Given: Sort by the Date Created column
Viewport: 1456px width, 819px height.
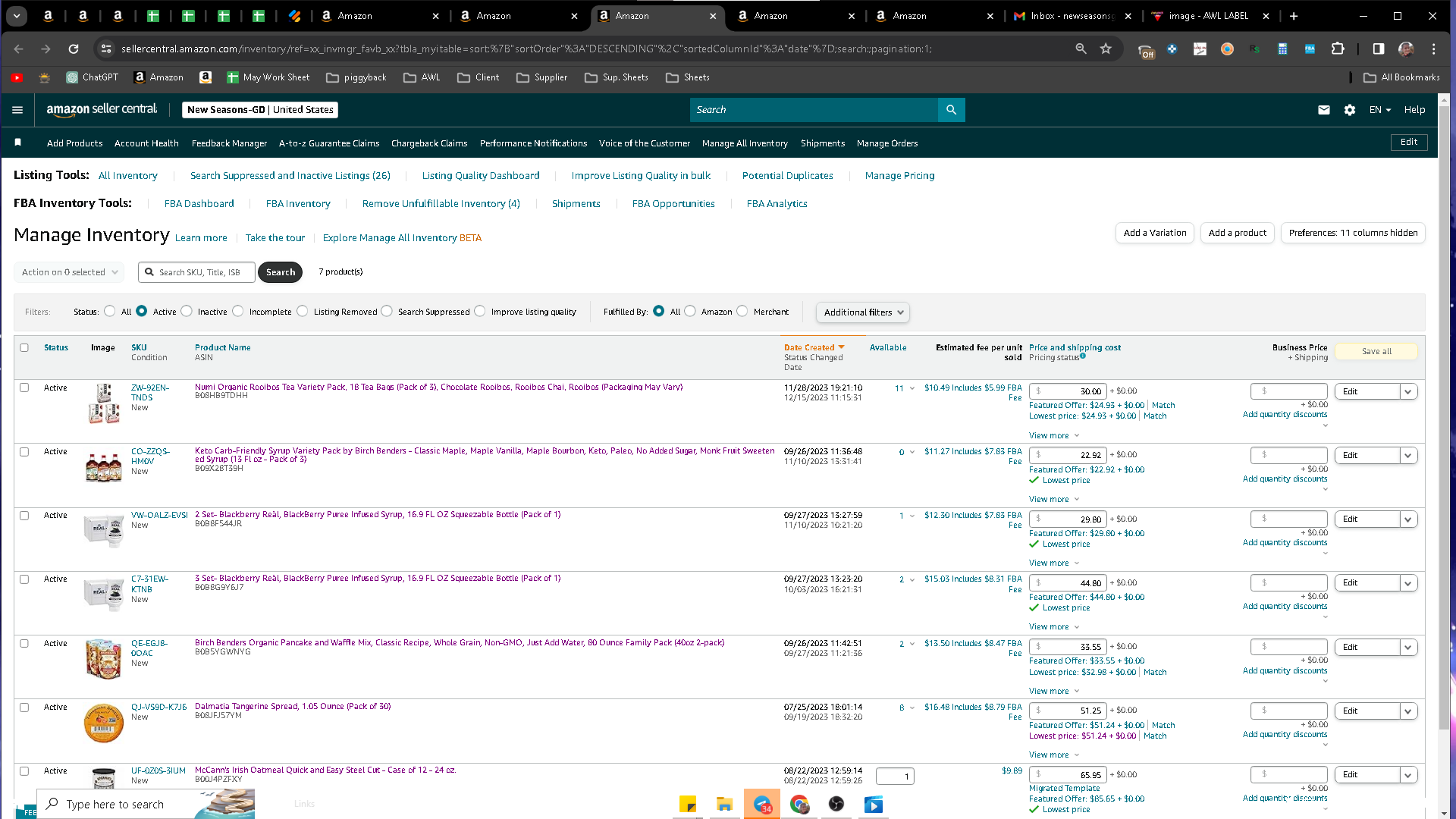Looking at the screenshot, I should [814, 348].
